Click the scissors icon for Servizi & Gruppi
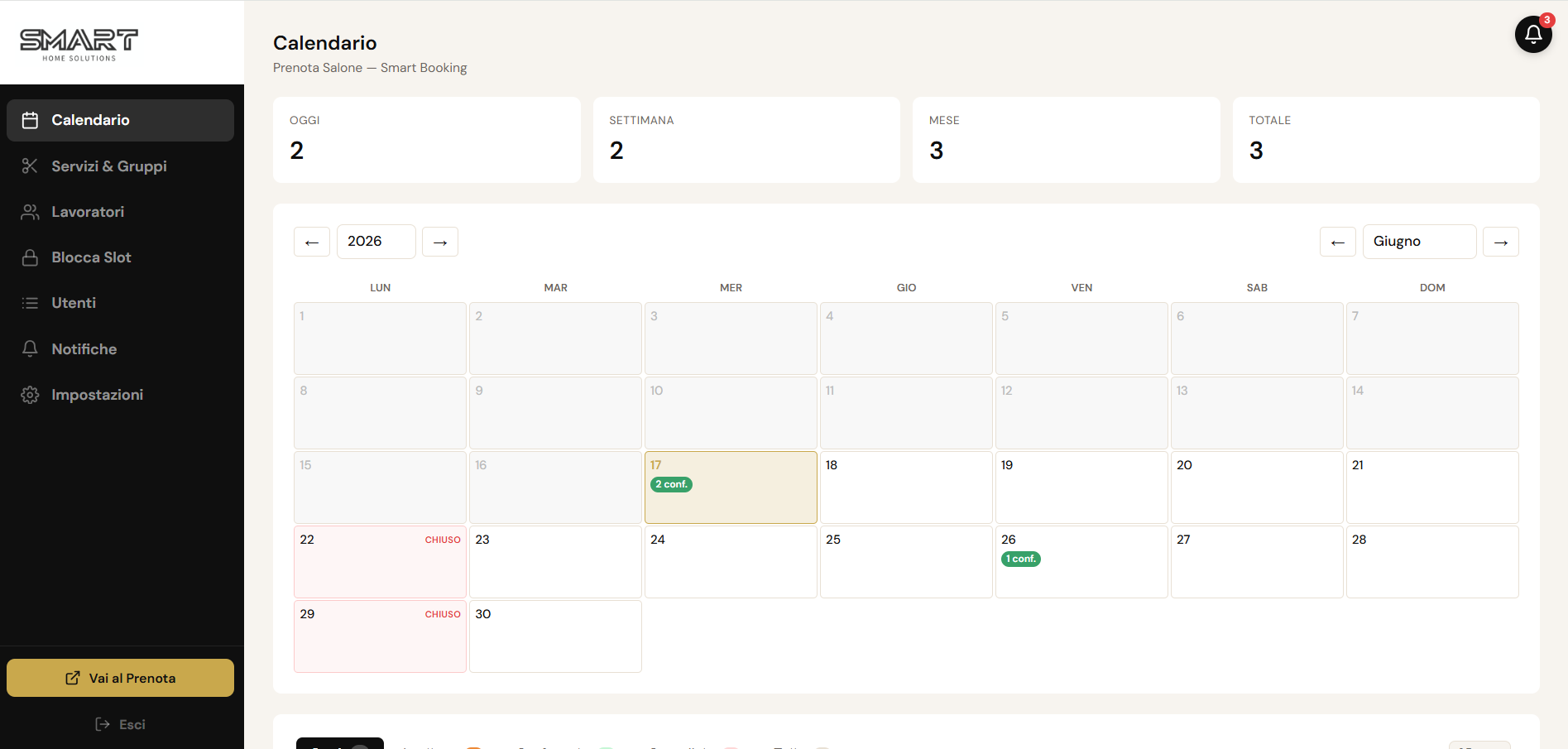 (30, 166)
